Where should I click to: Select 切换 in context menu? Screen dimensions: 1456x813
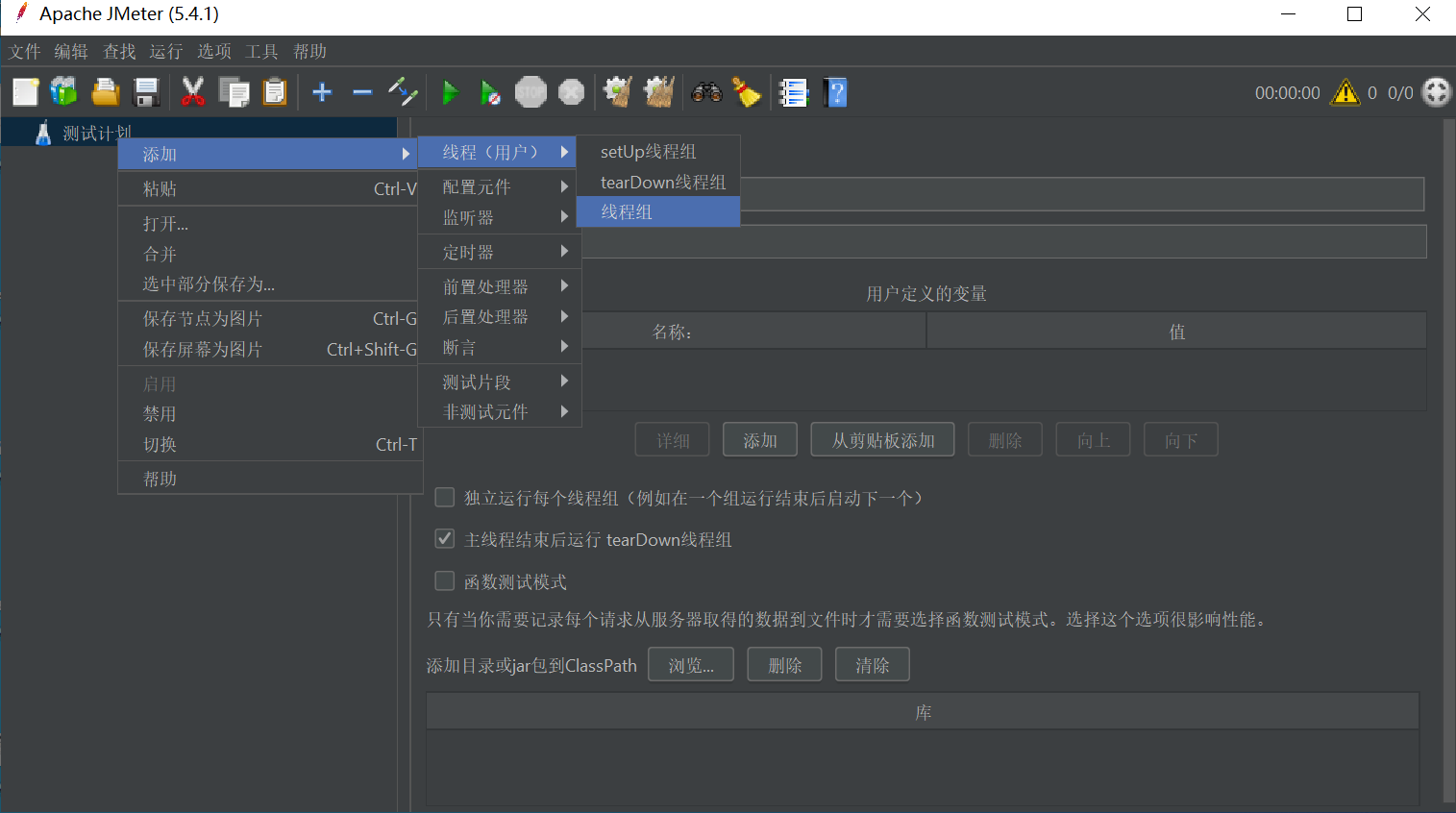pos(269,444)
